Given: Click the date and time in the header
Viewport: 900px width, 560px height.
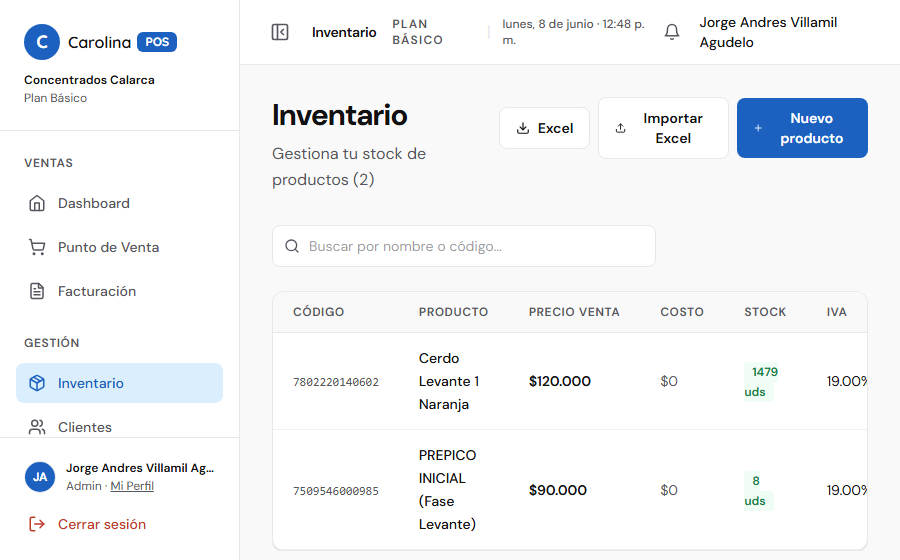Looking at the screenshot, I should 573,32.
